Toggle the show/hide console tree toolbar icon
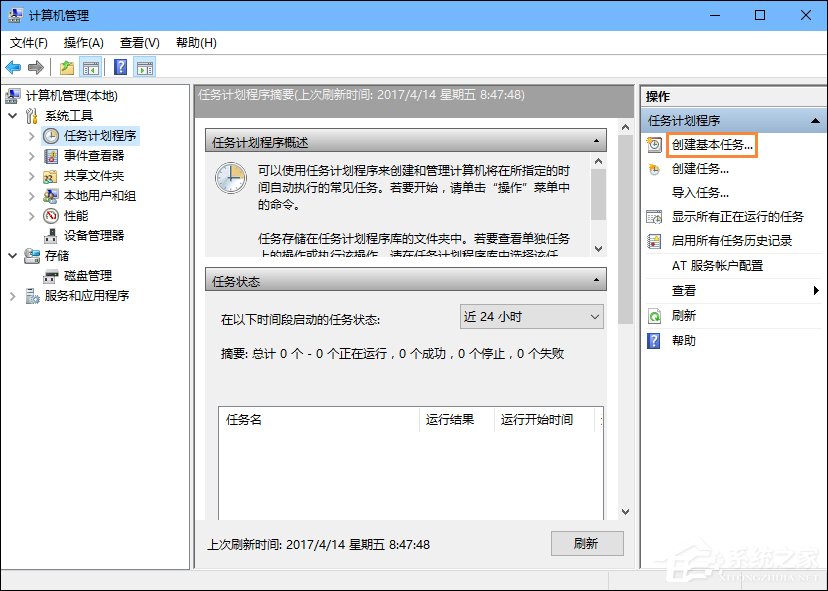This screenshot has height=591, width=828. [x=90, y=66]
